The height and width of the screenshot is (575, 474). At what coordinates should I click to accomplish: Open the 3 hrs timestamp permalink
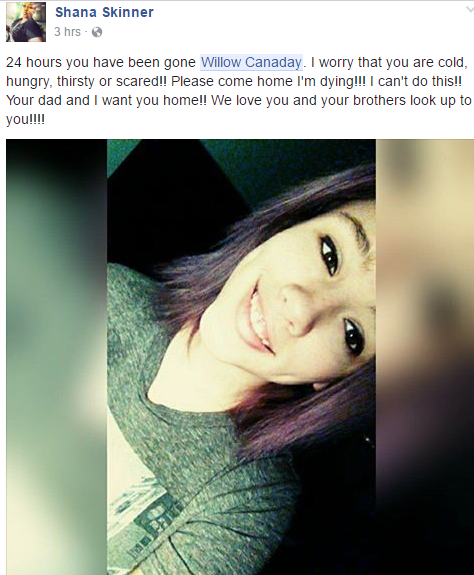pyautogui.click(x=67, y=32)
